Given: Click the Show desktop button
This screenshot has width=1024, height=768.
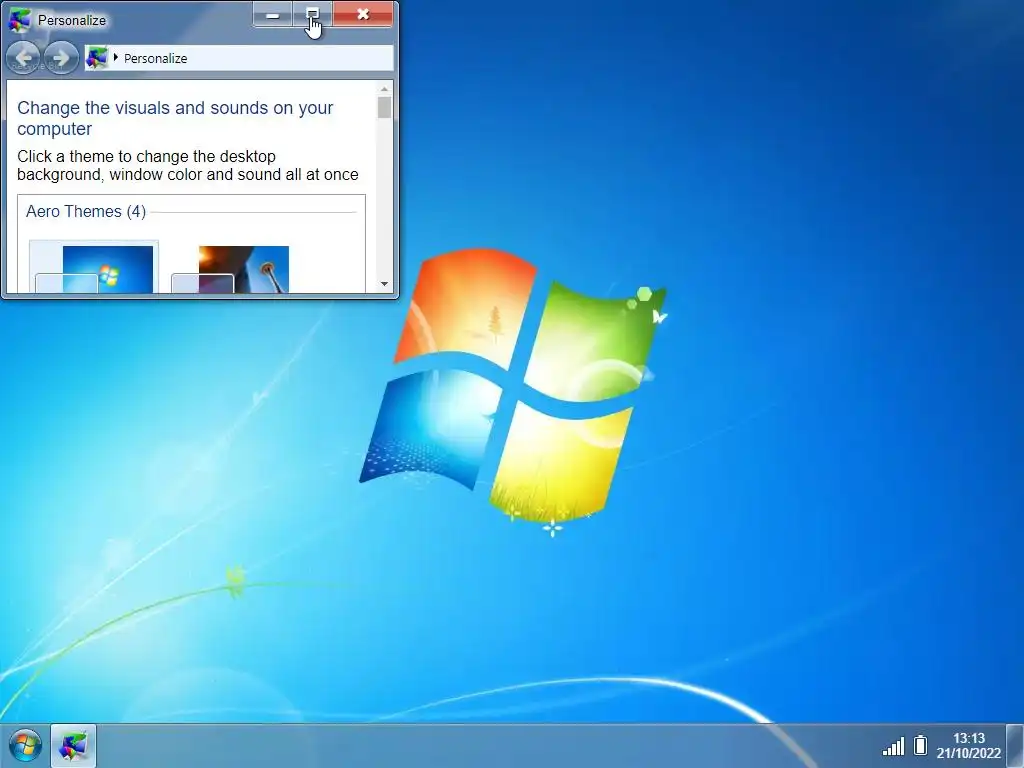Looking at the screenshot, I should coord(1015,745).
